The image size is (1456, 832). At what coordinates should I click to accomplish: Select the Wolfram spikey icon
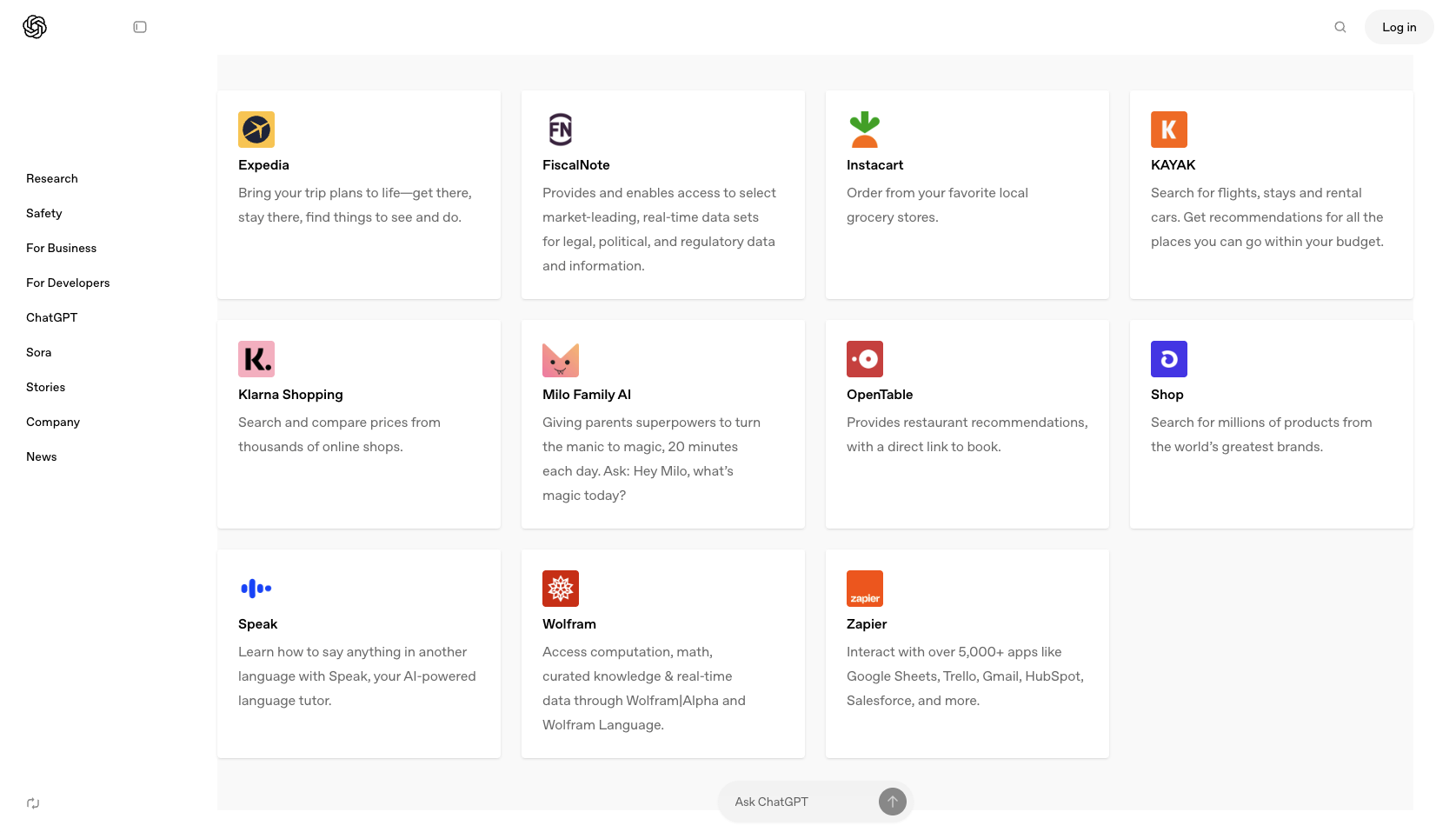point(560,588)
